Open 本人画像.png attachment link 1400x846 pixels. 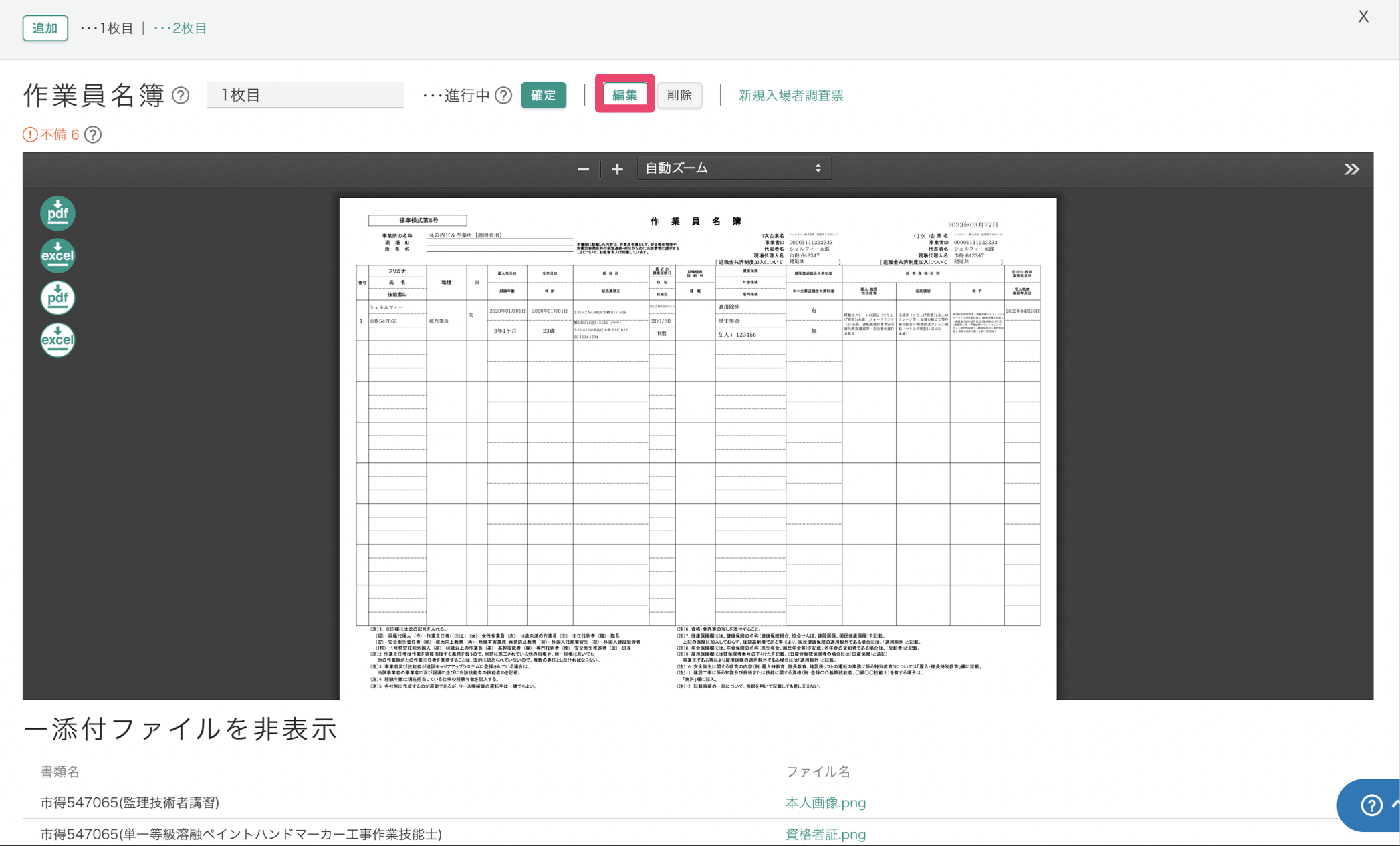(x=825, y=803)
